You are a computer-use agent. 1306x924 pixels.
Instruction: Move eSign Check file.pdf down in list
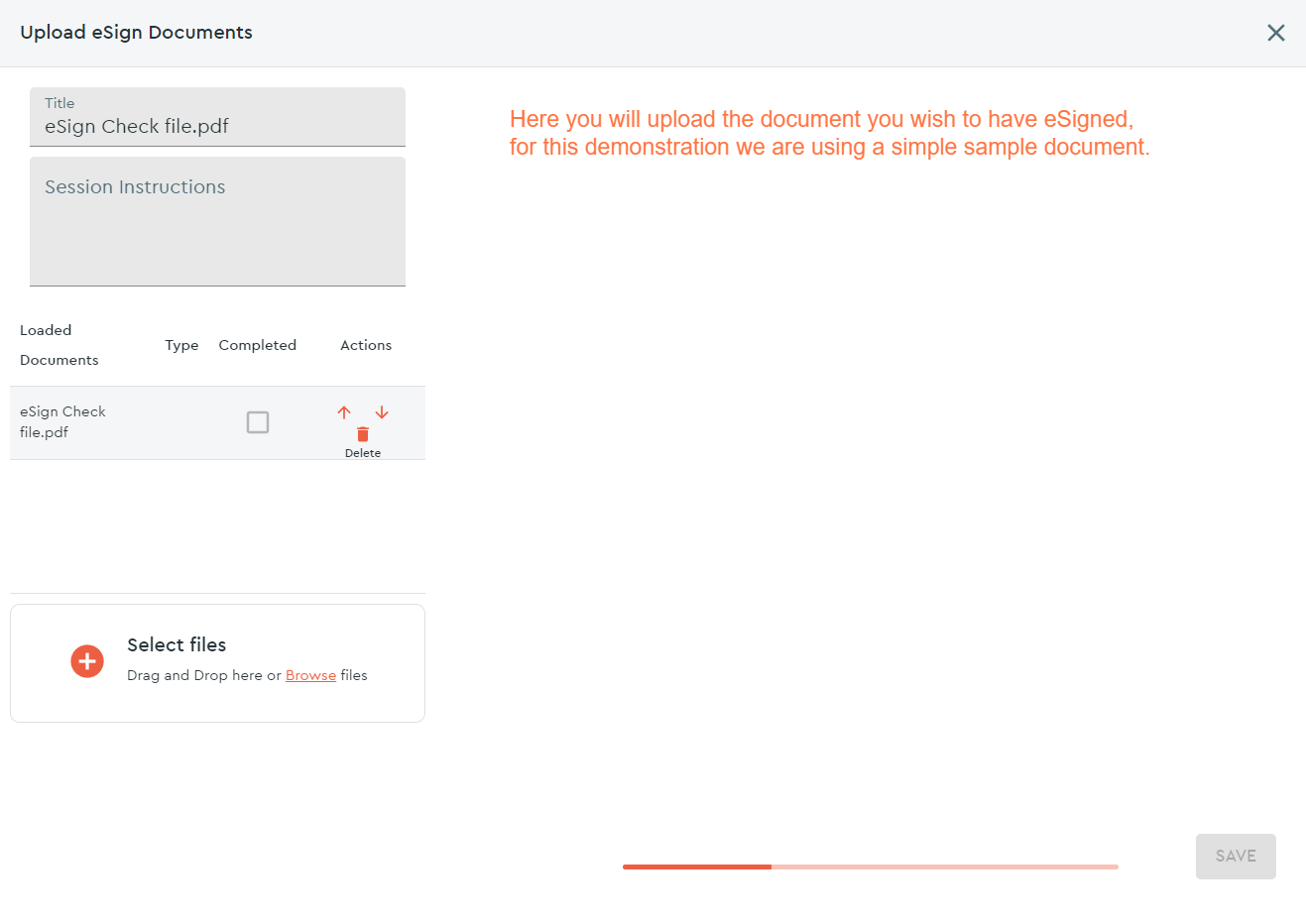[382, 412]
